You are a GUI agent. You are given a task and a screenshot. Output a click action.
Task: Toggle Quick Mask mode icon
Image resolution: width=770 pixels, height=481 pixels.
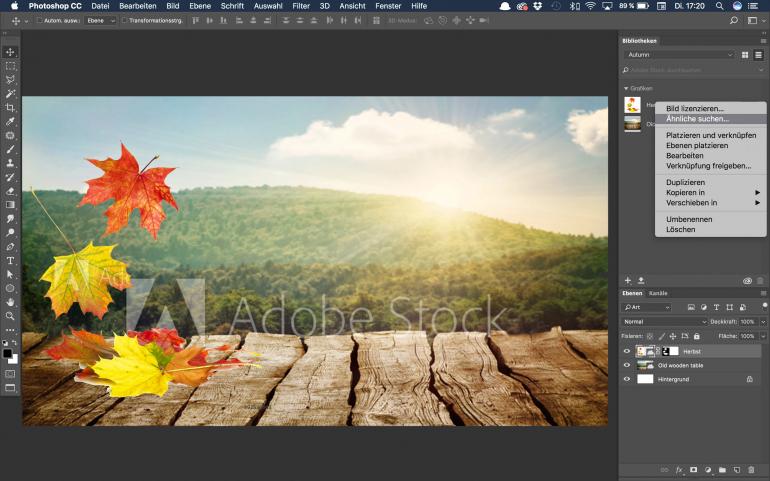pyautogui.click(x=10, y=374)
